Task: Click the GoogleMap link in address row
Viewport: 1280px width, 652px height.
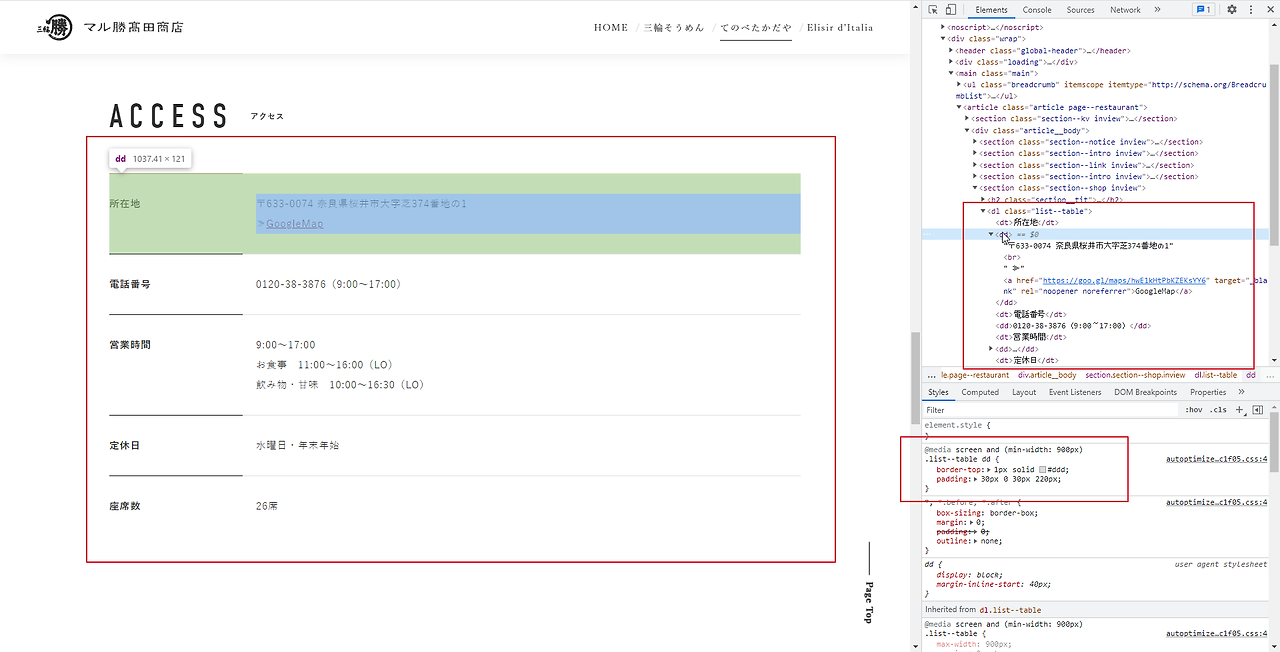Action: [294, 224]
